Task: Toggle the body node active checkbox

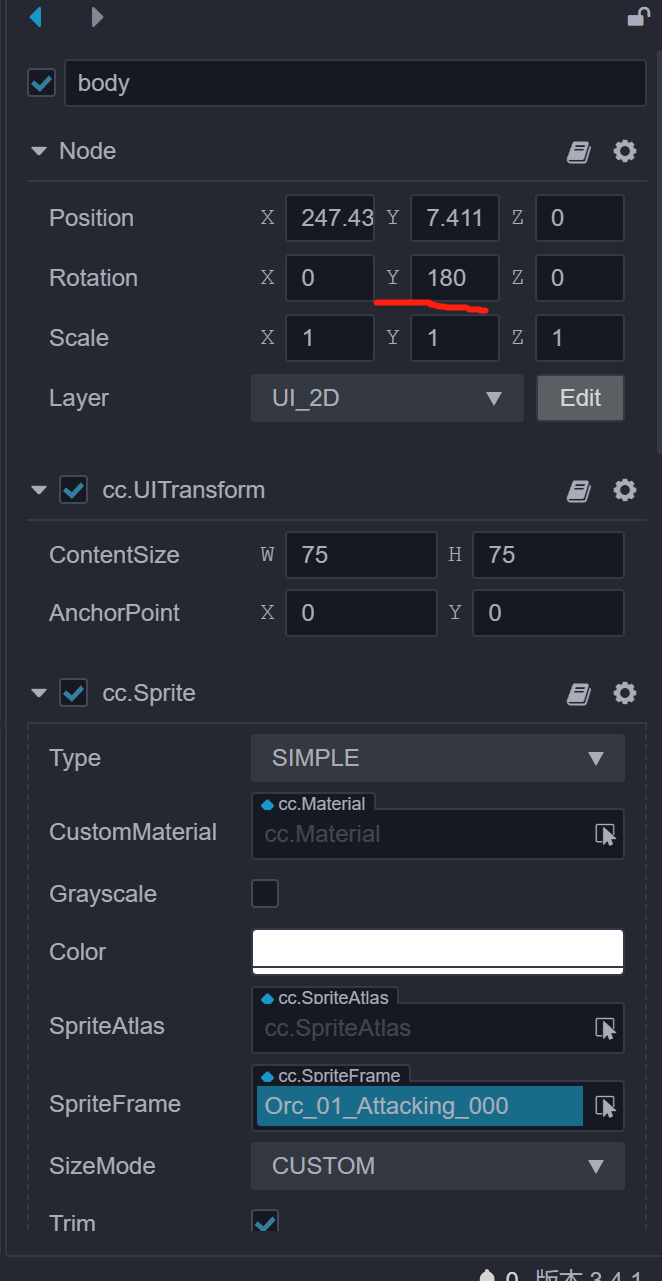Action: click(41, 83)
